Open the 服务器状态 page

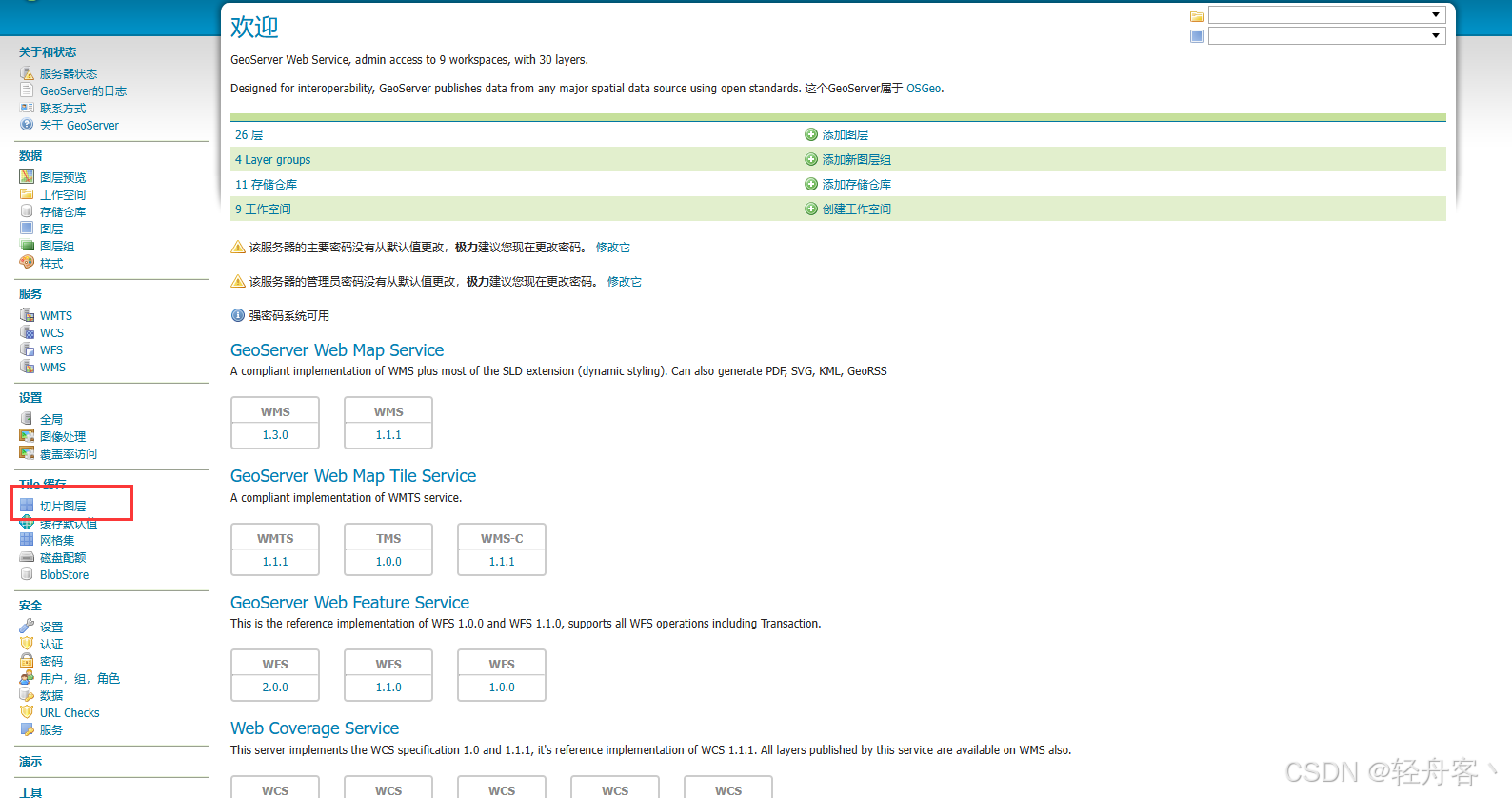(x=69, y=74)
